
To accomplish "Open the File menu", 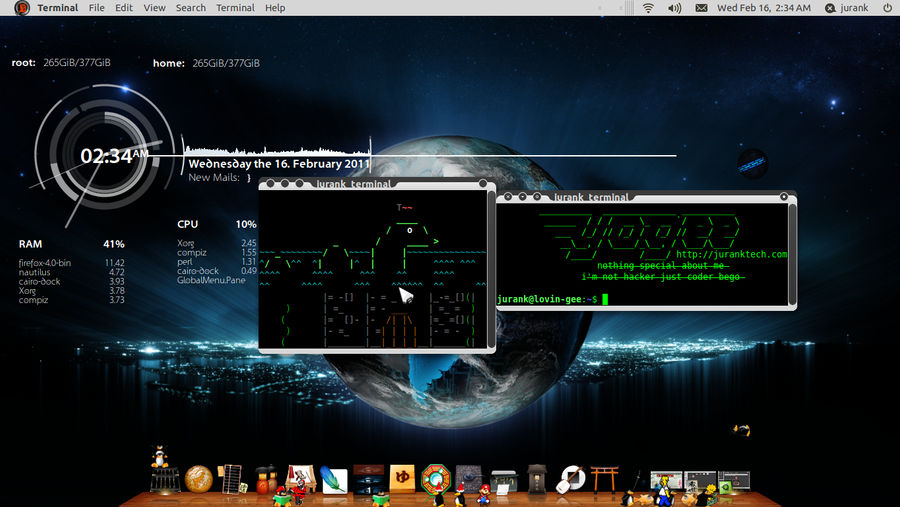I will [x=96, y=8].
